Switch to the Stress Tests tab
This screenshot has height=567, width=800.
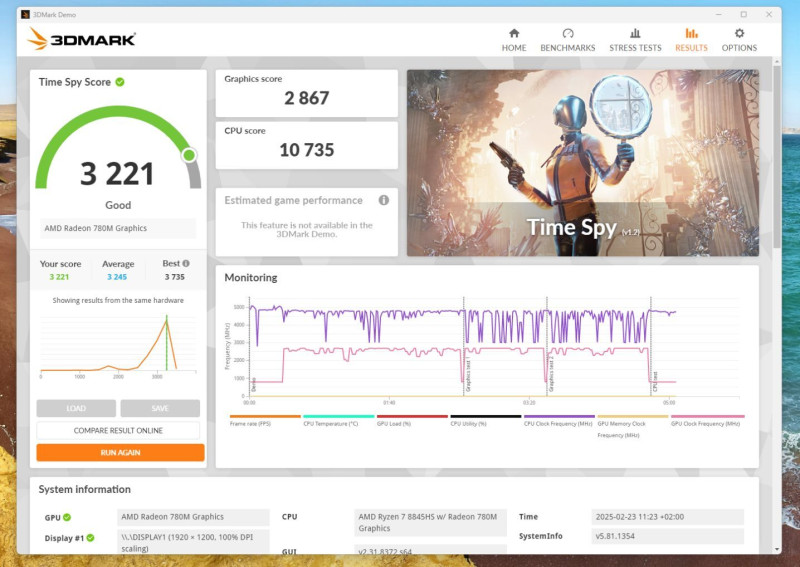click(635, 40)
